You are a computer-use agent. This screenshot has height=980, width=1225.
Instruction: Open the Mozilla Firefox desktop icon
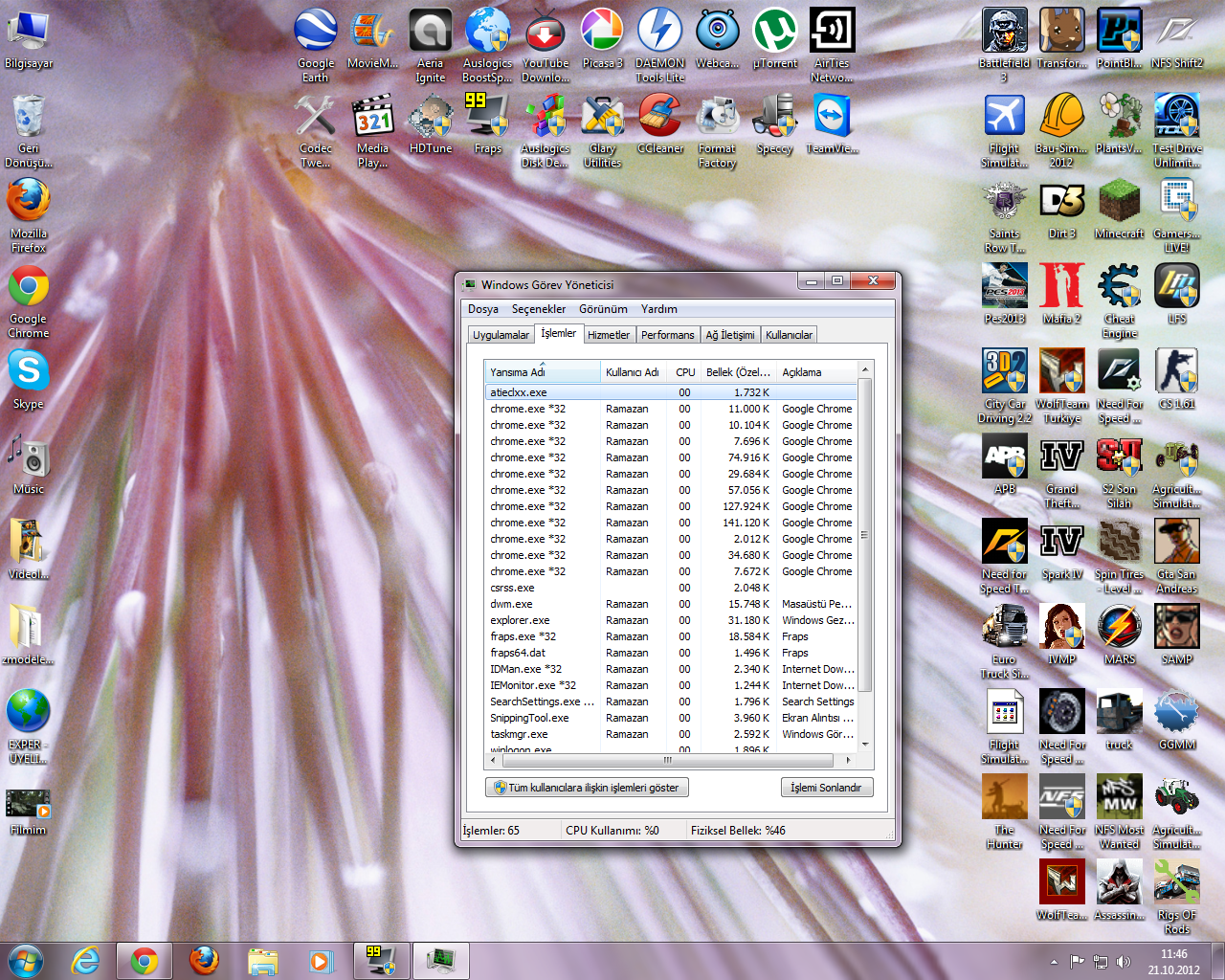29,215
